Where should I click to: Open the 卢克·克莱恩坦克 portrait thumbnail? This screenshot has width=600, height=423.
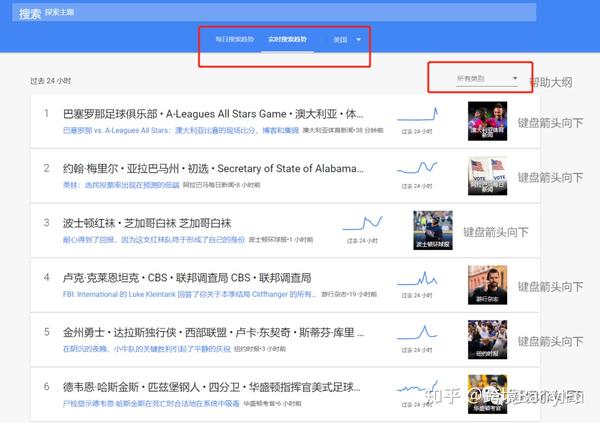click(x=488, y=285)
